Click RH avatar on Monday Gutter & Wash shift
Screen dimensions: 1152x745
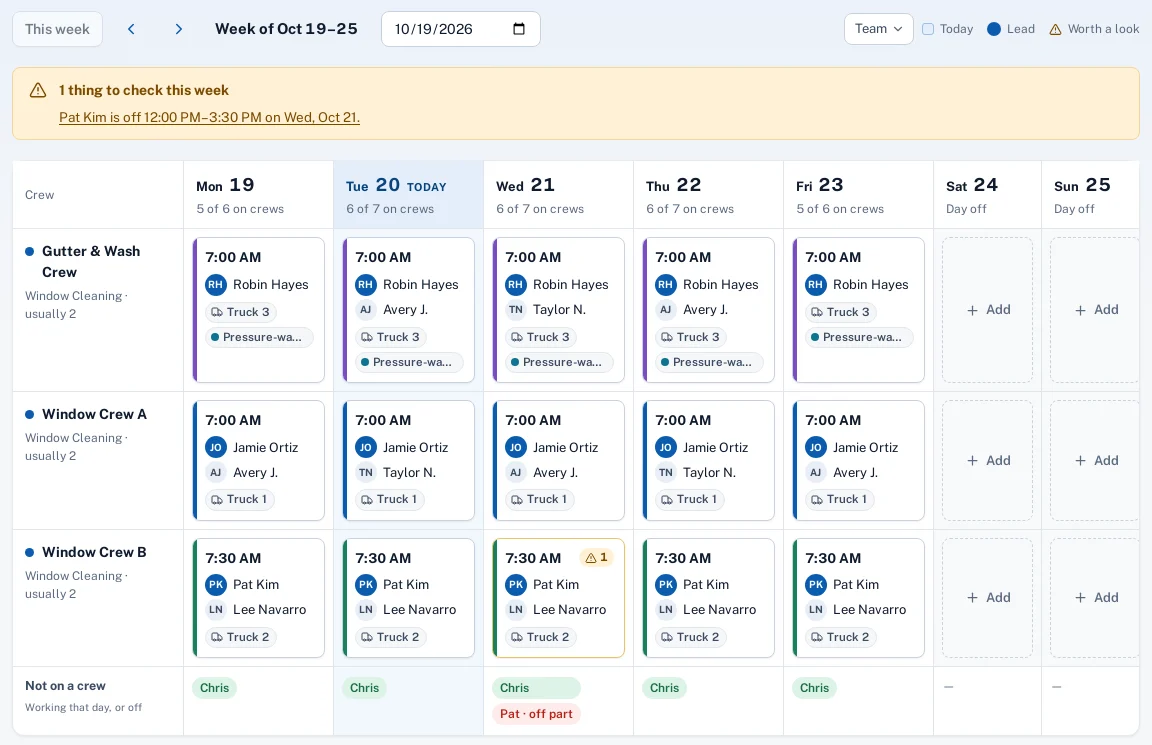coord(215,284)
